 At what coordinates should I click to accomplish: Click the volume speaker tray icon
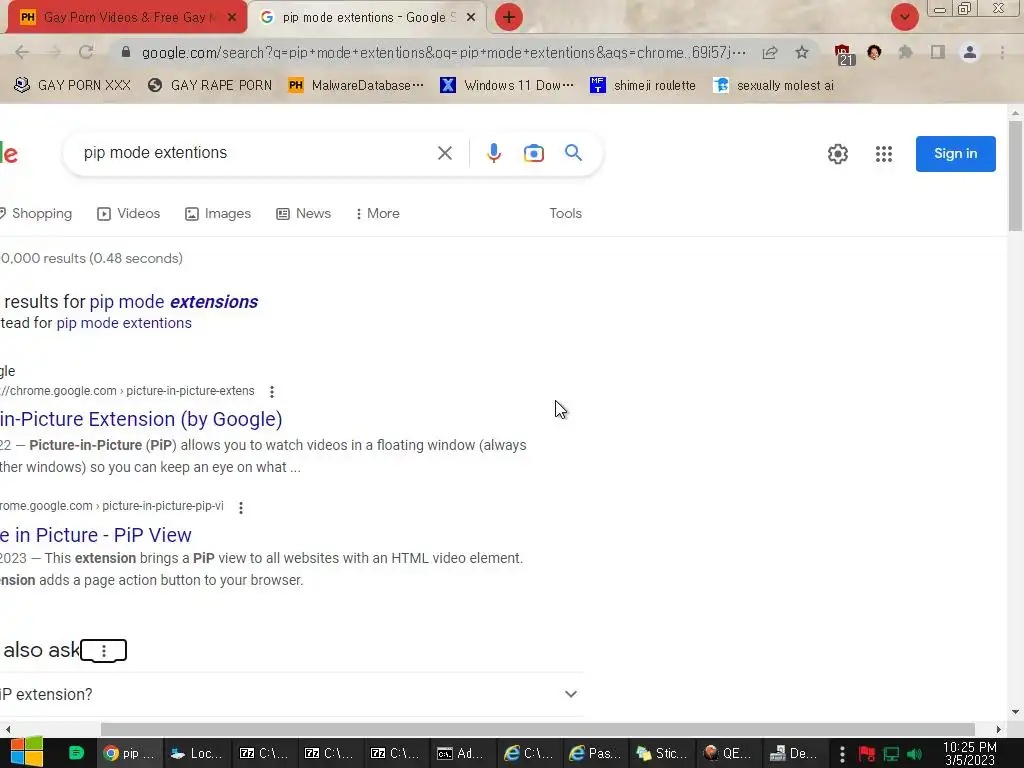915,754
